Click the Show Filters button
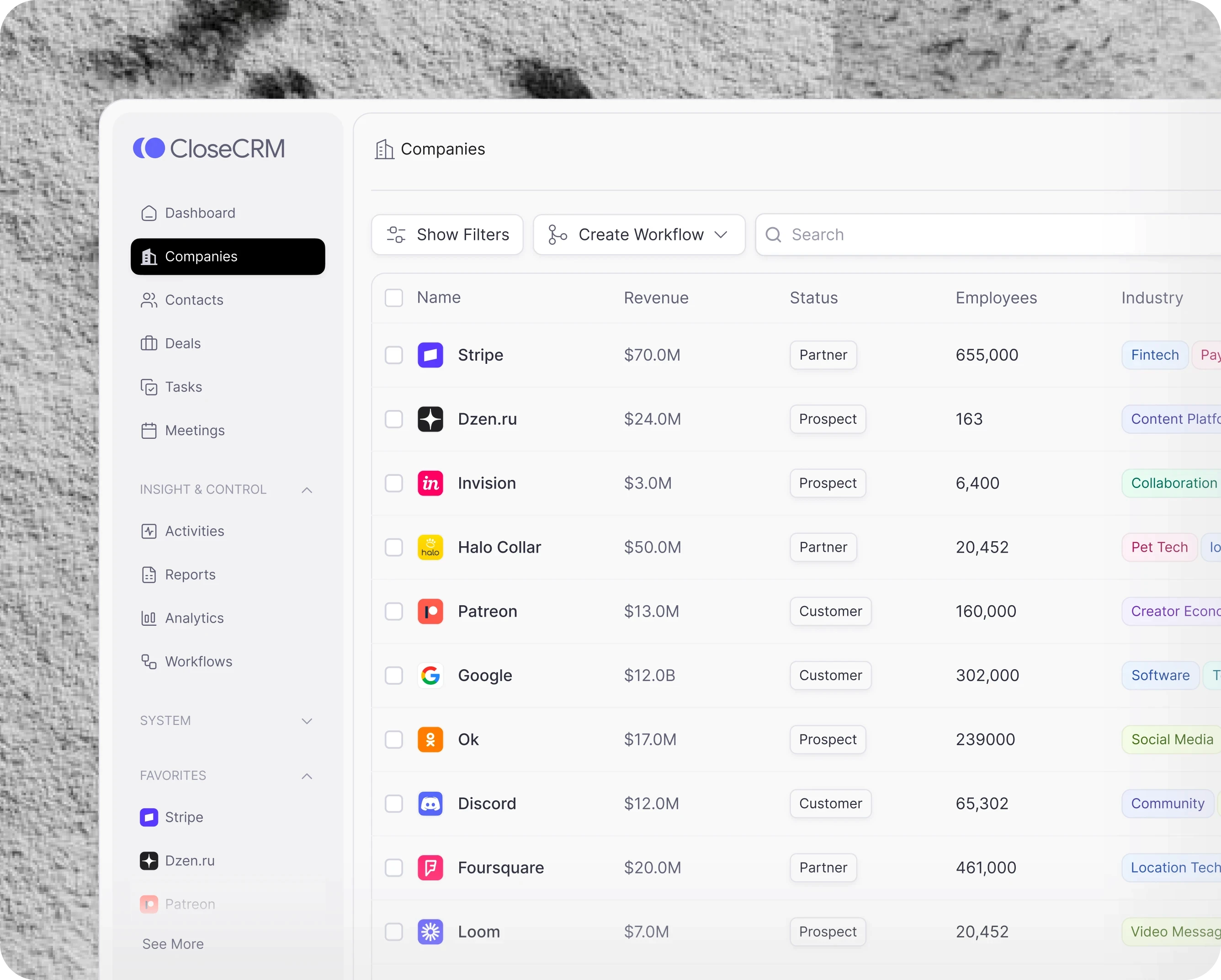The height and width of the screenshot is (980, 1221). tap(447, 234)
